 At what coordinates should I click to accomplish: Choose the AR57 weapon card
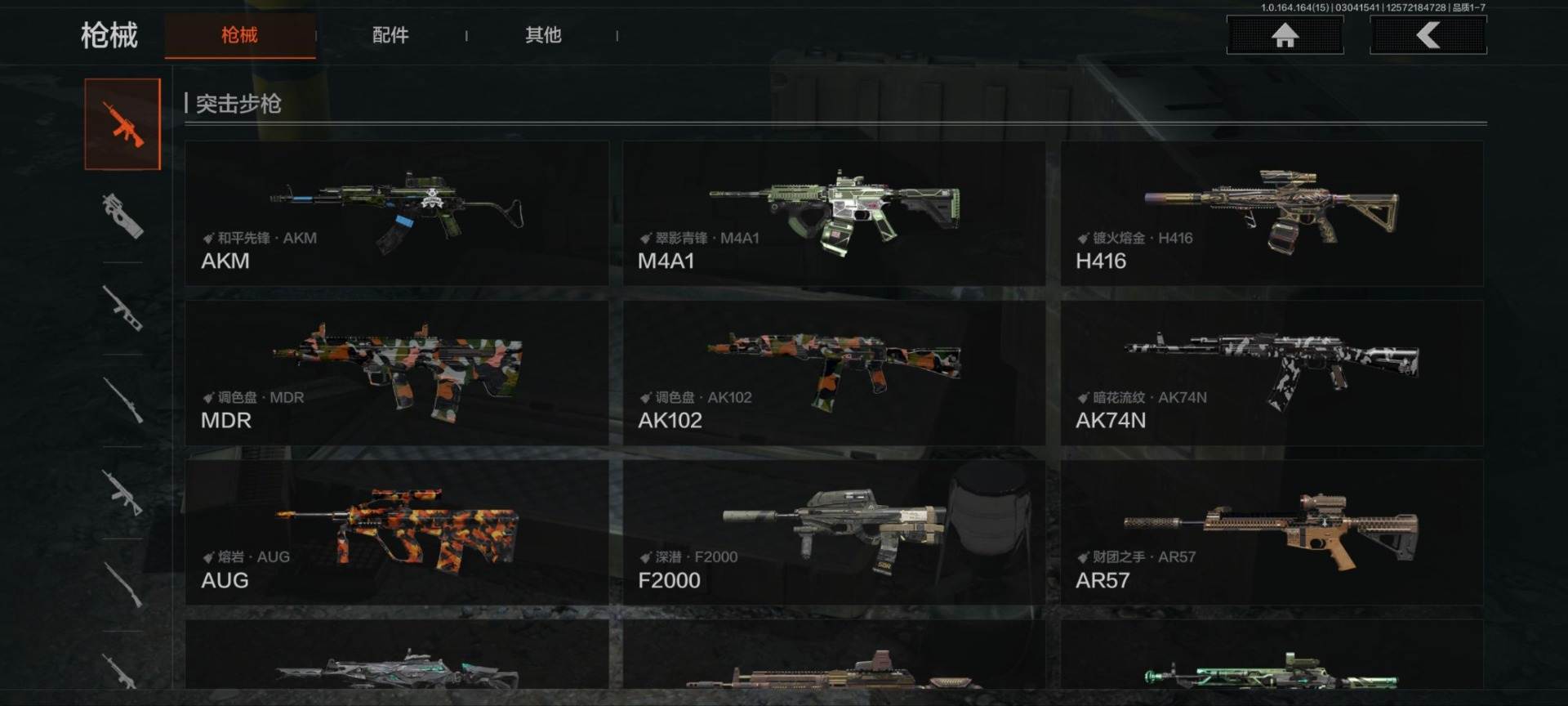pos(1272,532)
